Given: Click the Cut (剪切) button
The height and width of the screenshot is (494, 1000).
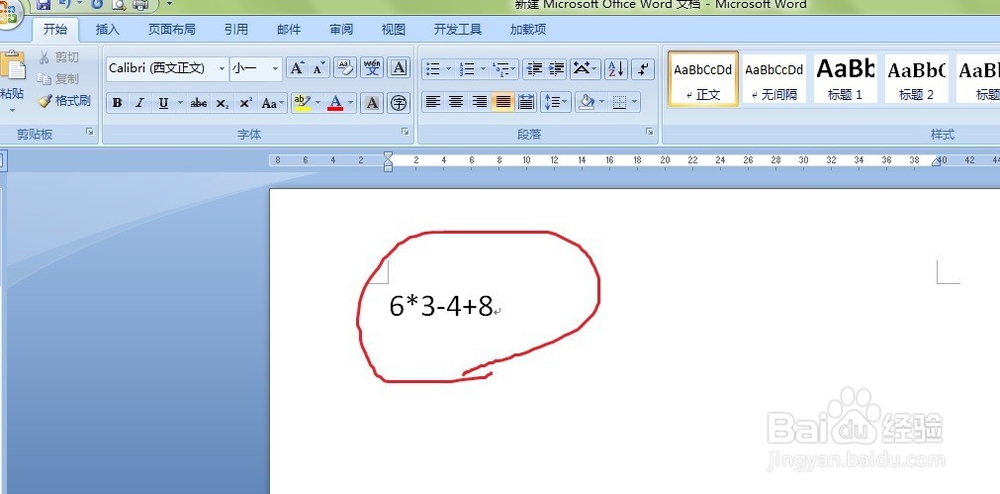Looking at the screenshot, I should coord(59,58).
